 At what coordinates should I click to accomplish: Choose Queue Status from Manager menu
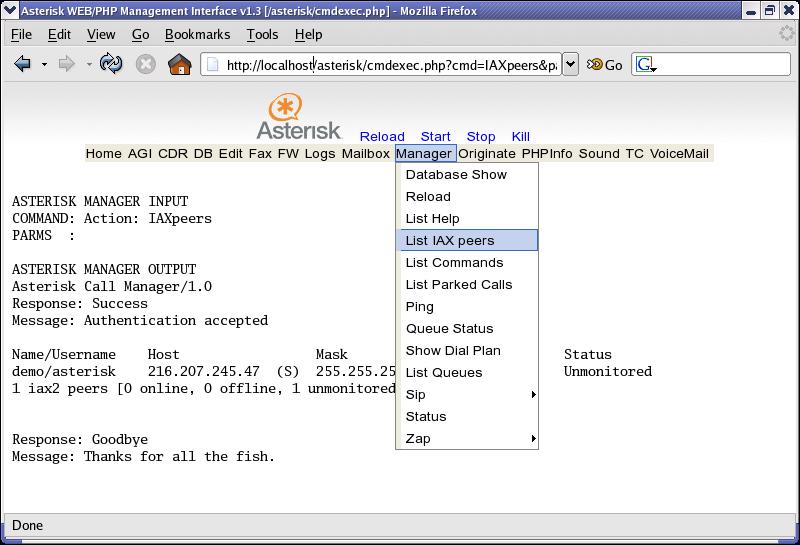[x=449, y=329]
